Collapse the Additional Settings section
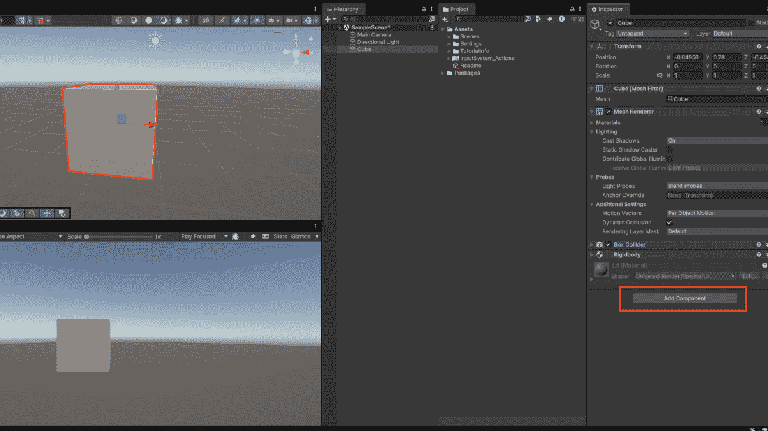The image size is (768, 431). click(592, 204)
